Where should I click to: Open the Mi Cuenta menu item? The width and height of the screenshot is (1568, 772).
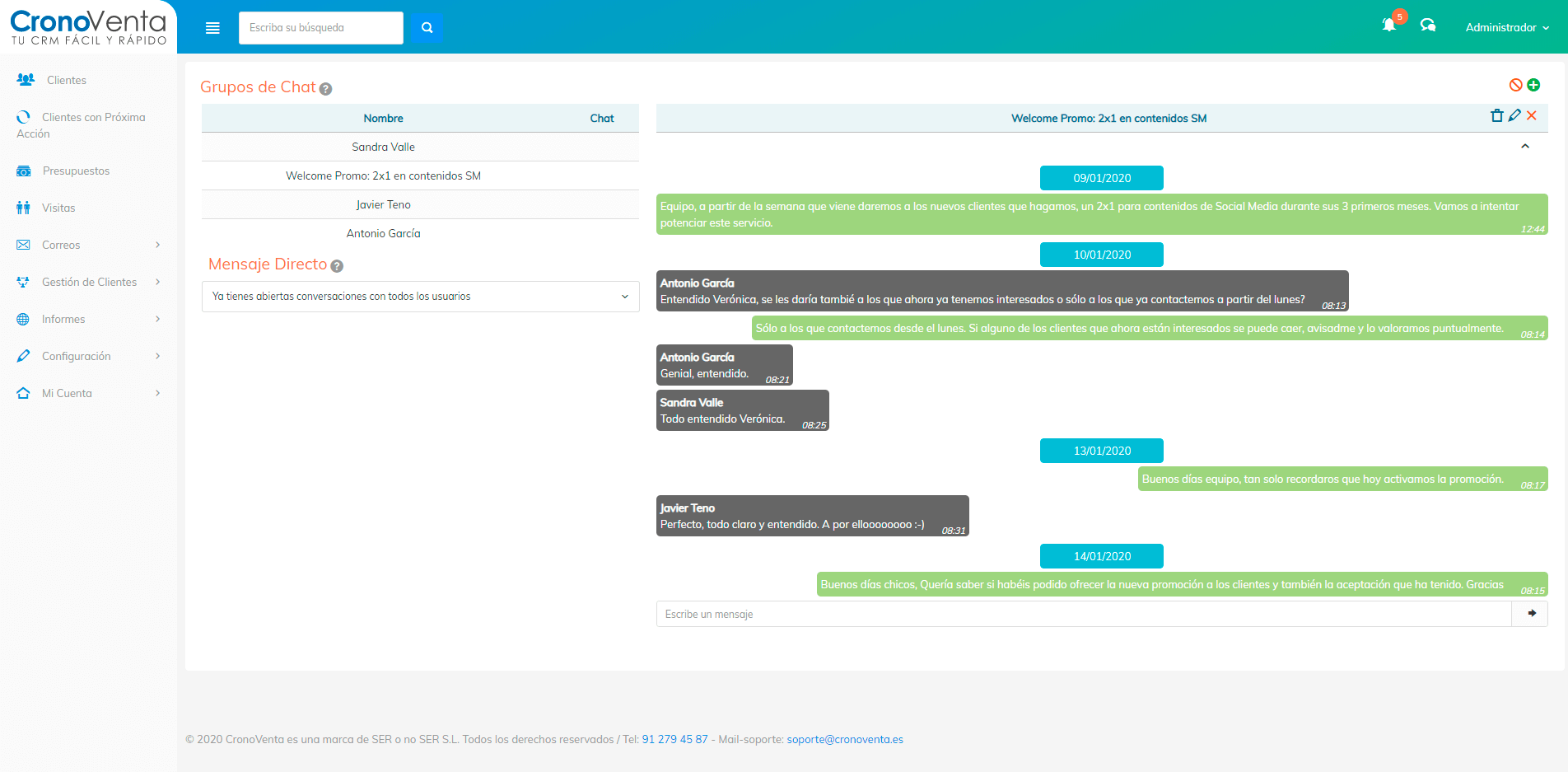click(67, 393)
